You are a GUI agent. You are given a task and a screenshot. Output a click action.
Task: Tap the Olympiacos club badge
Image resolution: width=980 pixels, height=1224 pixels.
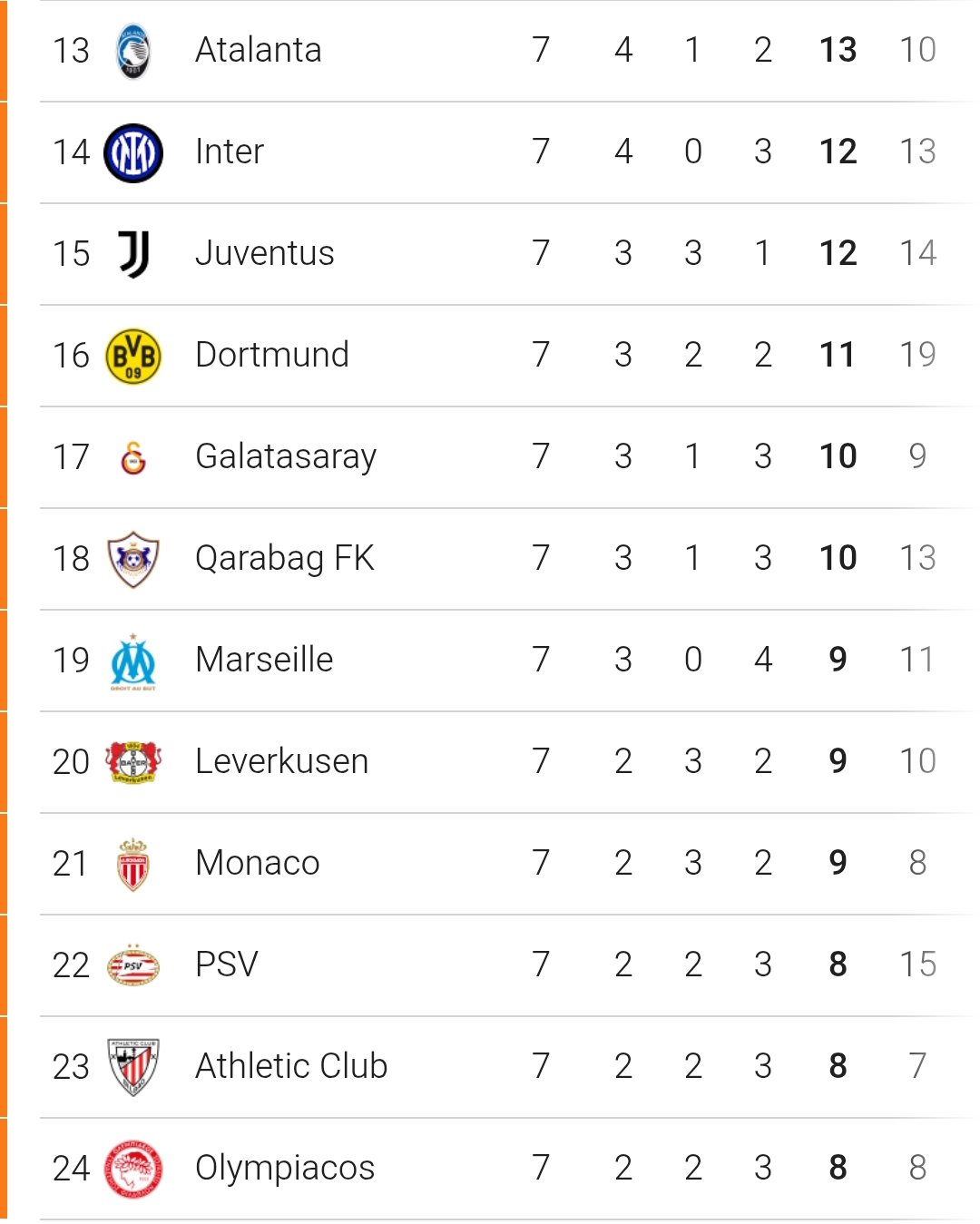coord(133,1169)
